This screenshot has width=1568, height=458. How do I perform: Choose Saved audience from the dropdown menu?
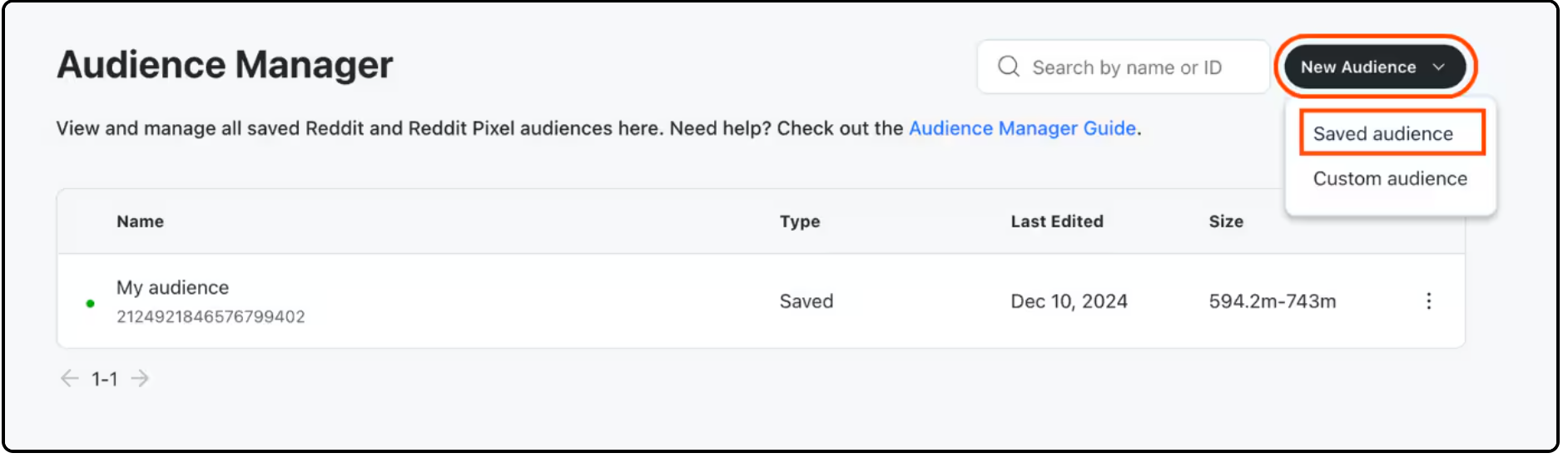click(1382, 134)
